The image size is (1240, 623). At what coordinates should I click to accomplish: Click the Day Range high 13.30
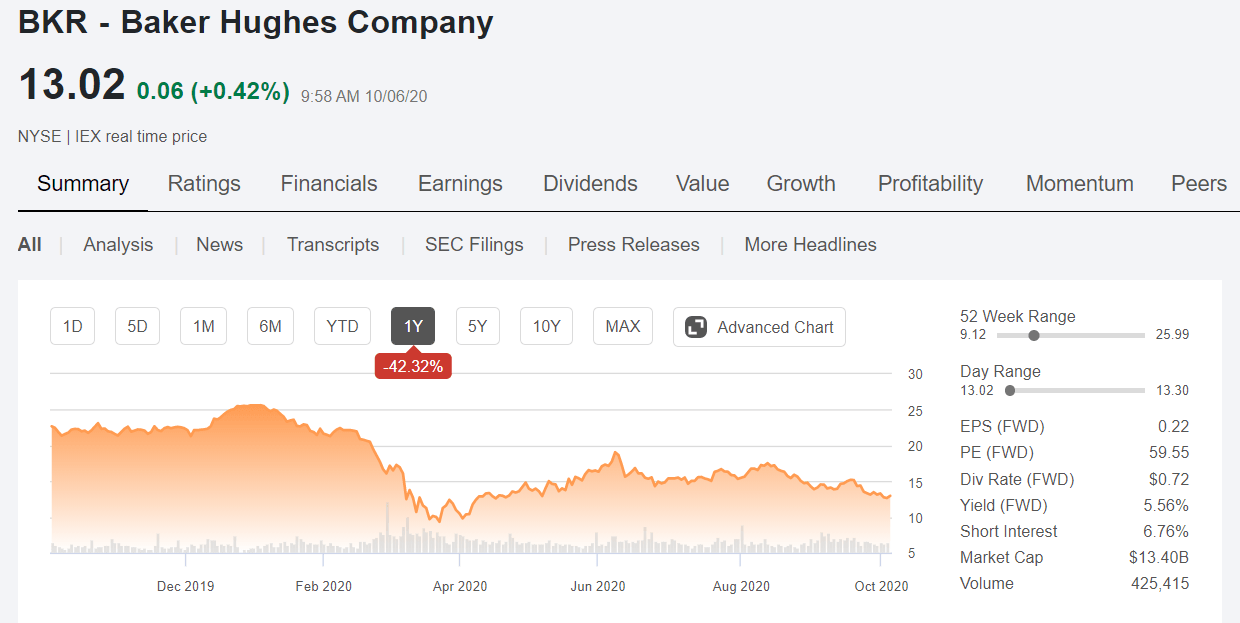pos(1172,390)
